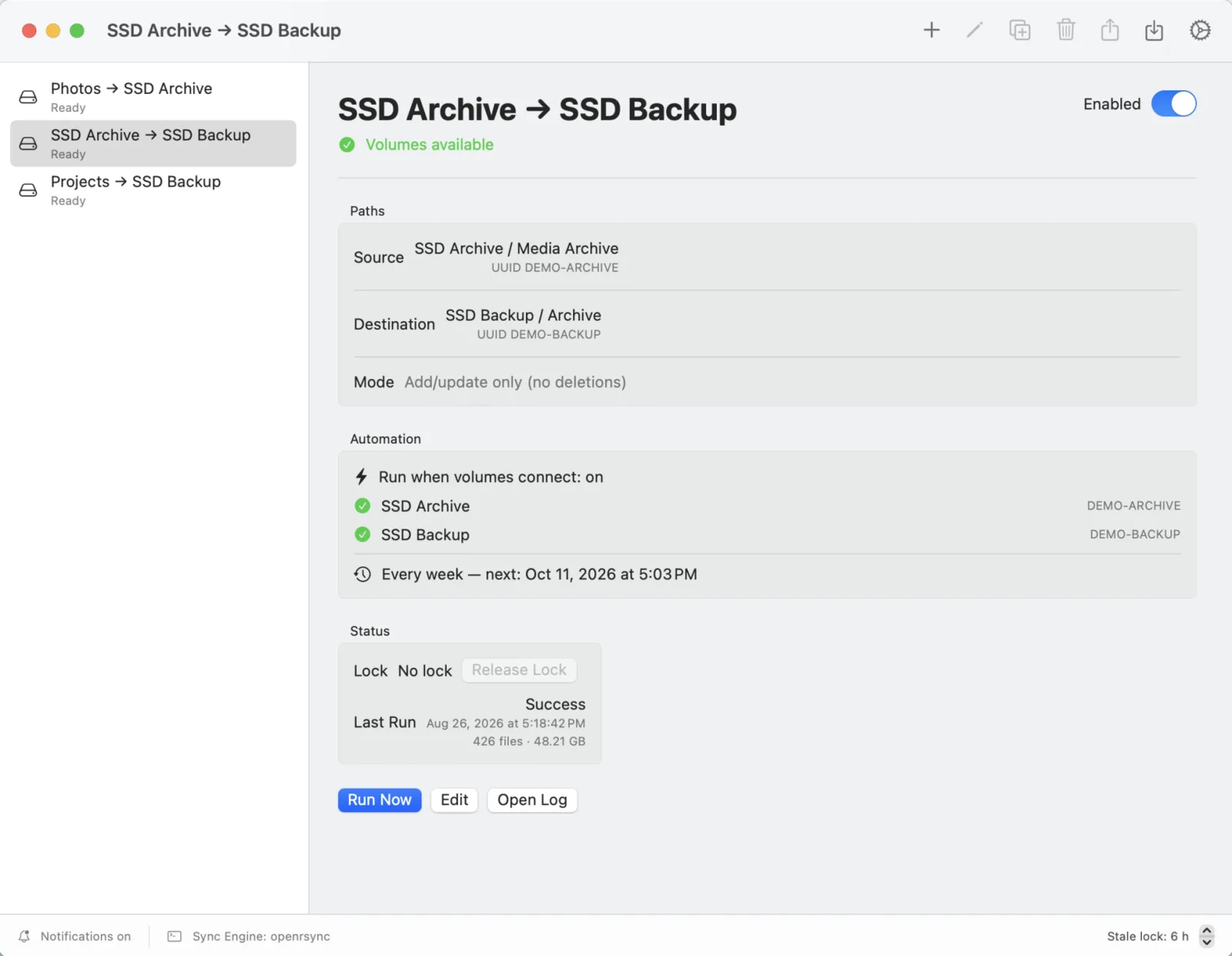Click the green Volumes available checkmark
1232x956 pixels.
(347, 145)
